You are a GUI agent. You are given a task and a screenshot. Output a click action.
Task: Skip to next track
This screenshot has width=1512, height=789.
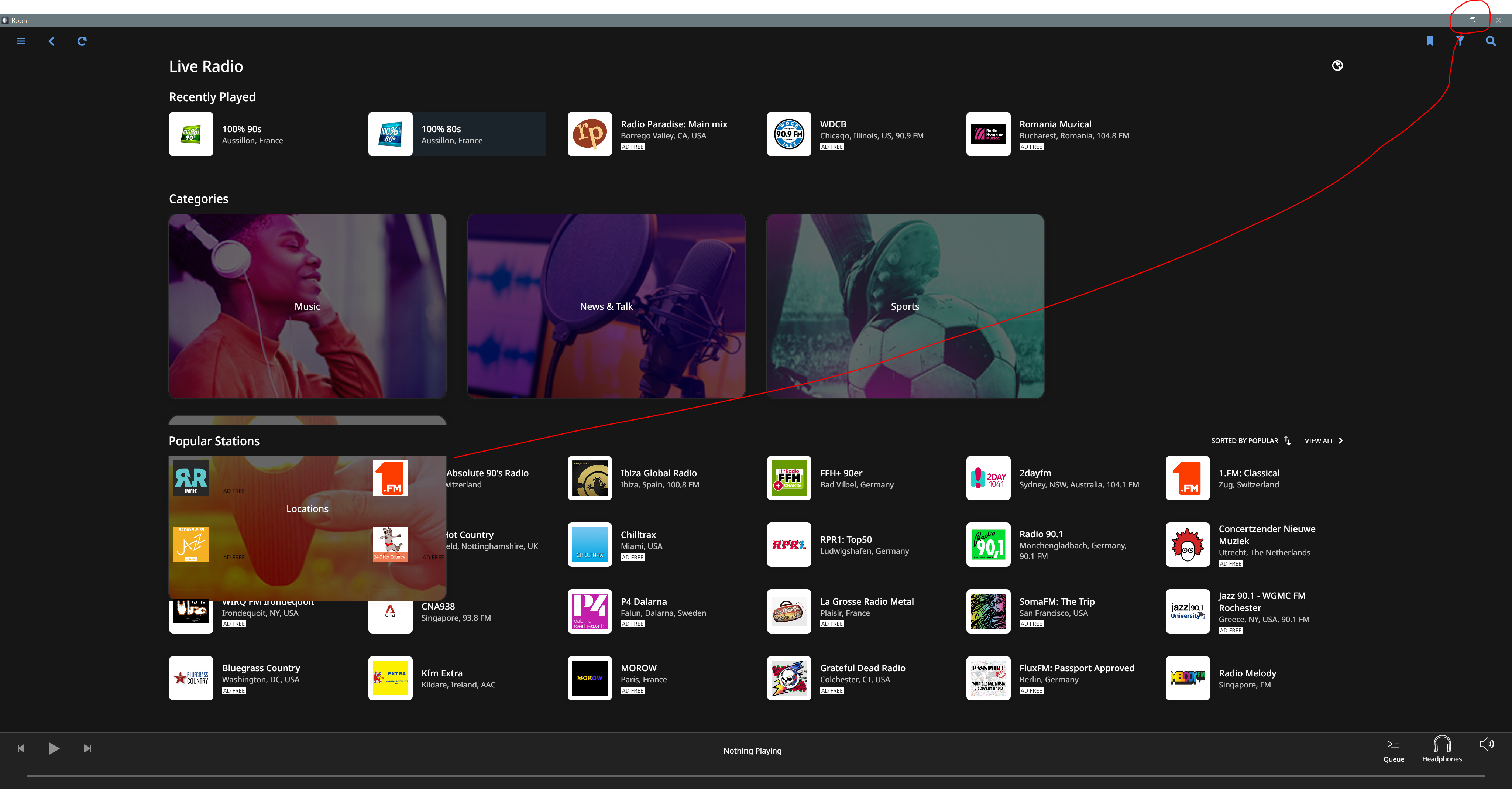87,748
